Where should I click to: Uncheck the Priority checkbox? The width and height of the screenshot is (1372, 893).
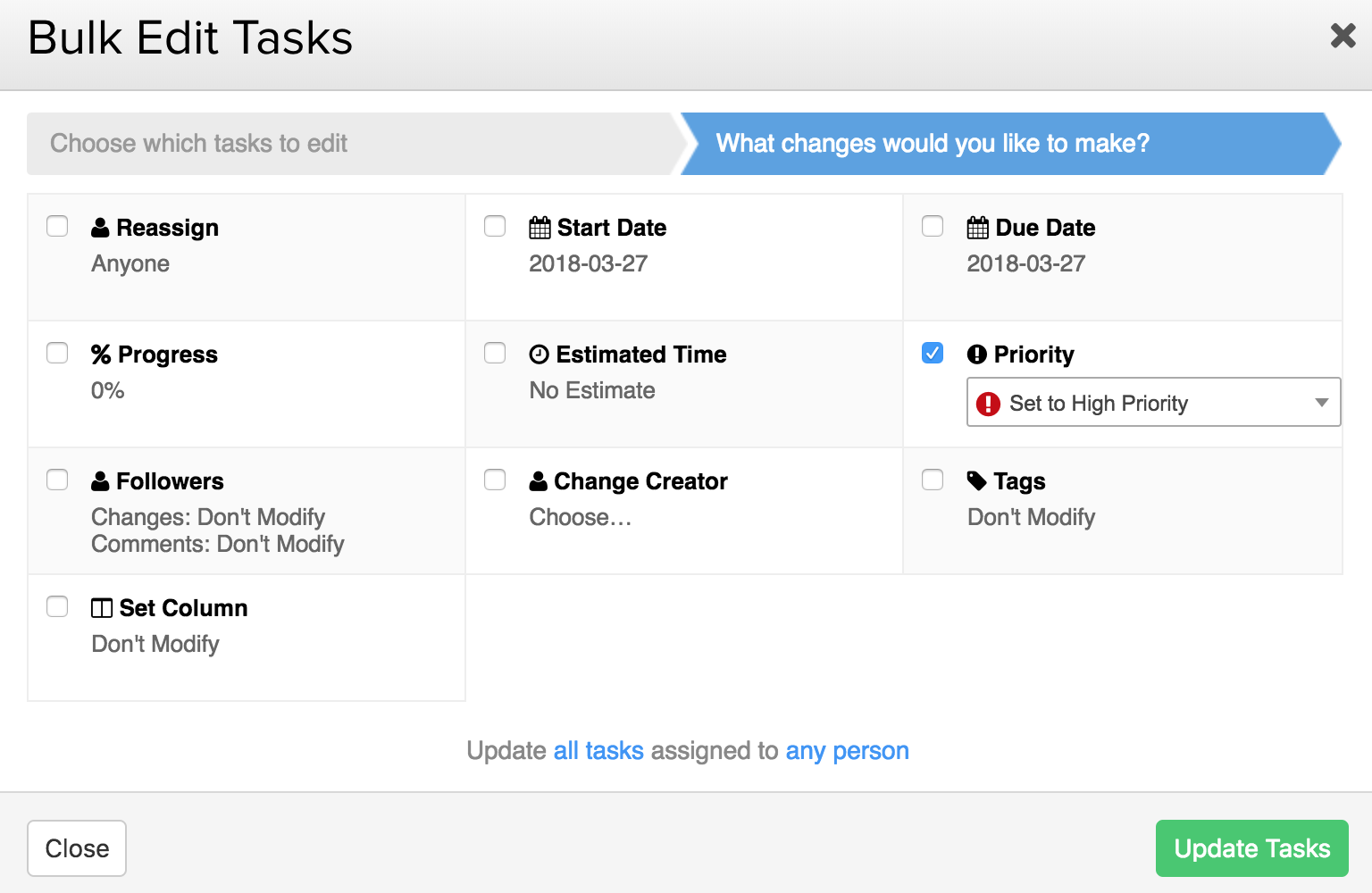tap(933, 353)
